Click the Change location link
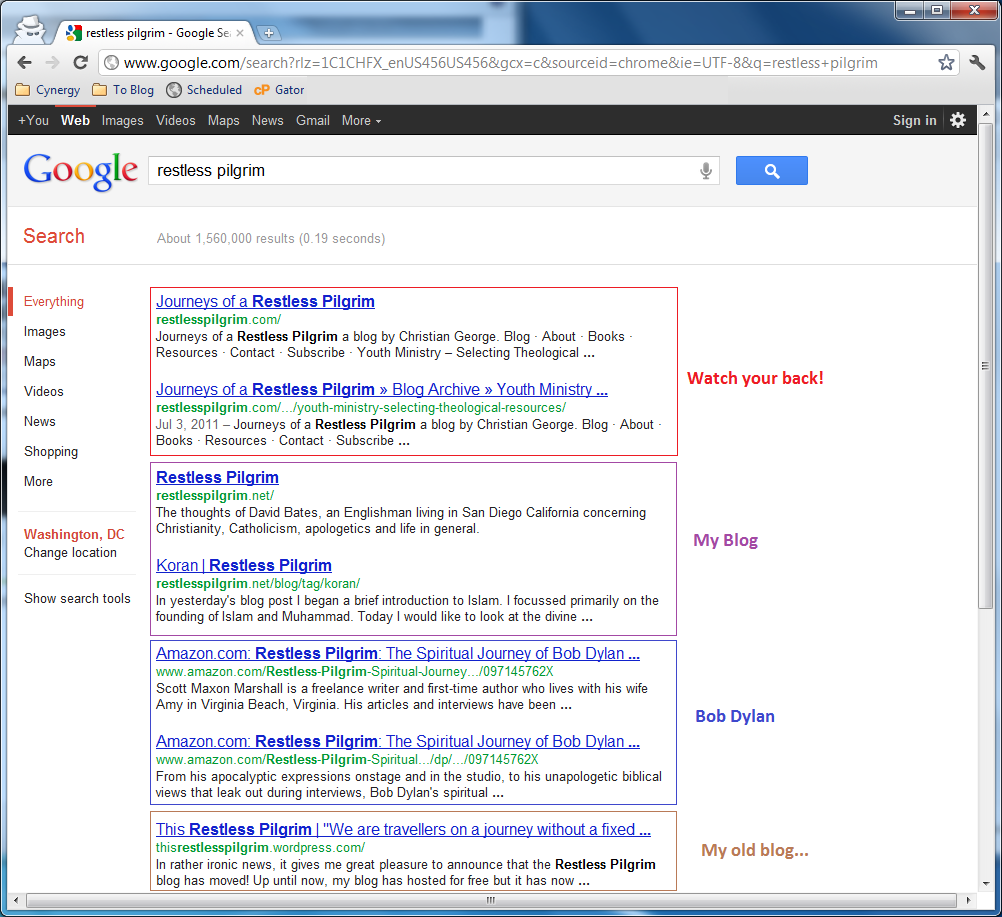The height and width of the screenshot is (917, 1002). pyautogui.click(x=70, y=553)
